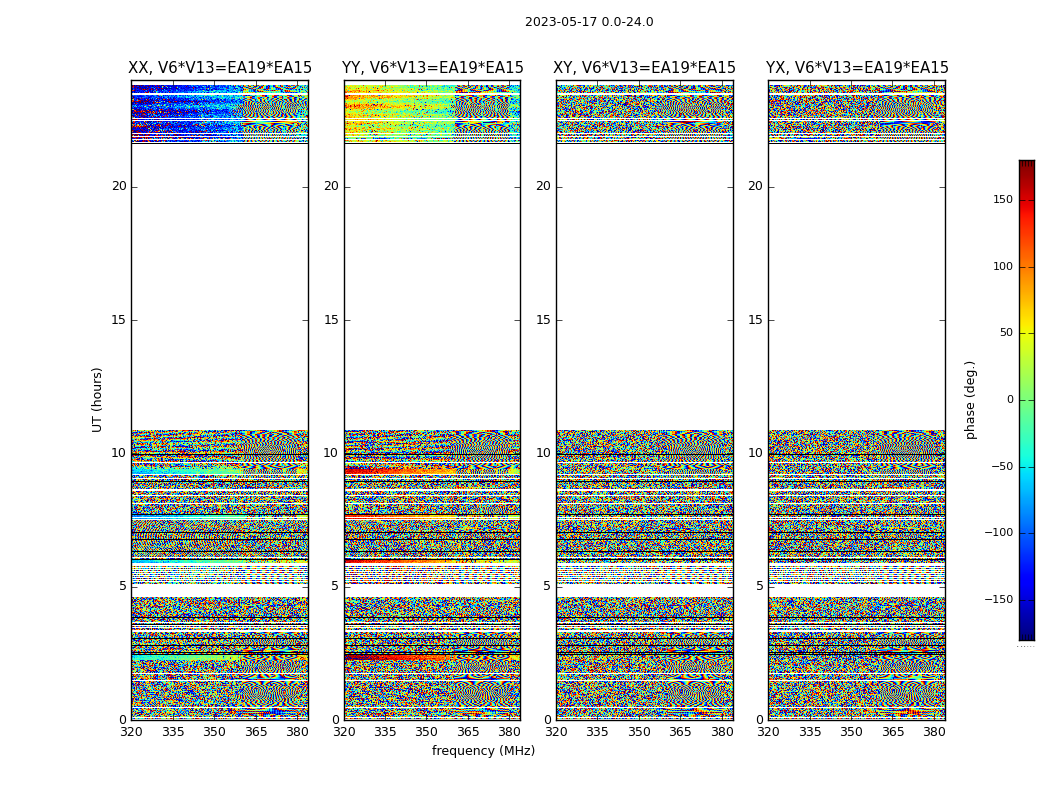This screenshot has width=1050, height=800.
Task: Click the 15 hour tick of XY panel
Action: [x=543, y=320]
